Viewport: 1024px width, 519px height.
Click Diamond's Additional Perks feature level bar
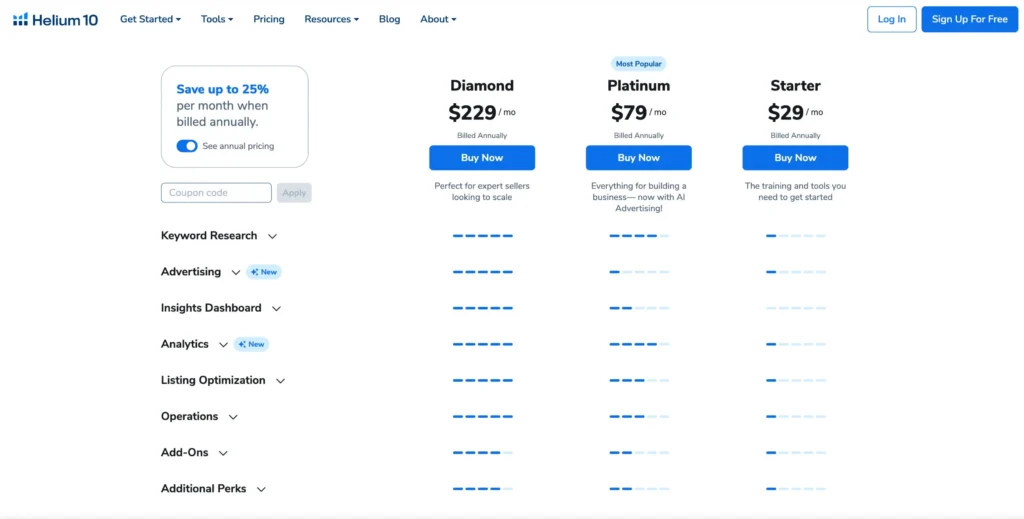482,489
